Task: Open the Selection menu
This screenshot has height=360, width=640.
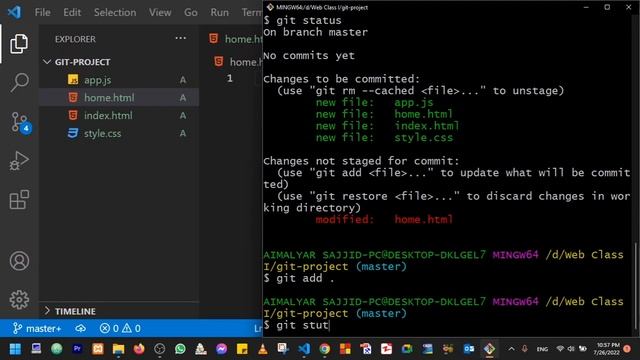Action: click(x=115, y=12)
